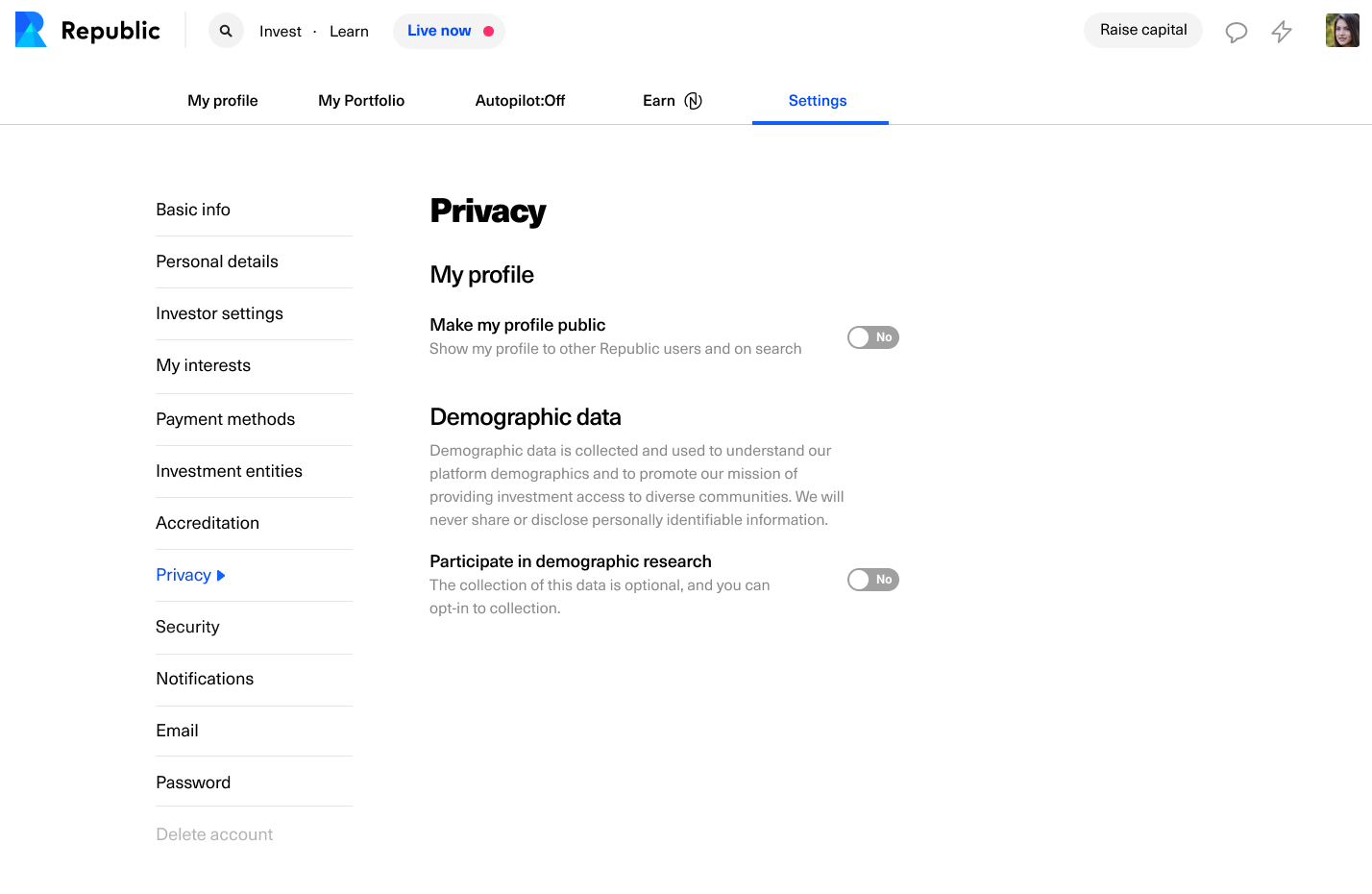The height and width of the screenshot is (894, 1372).
Task: Open the messages chat bubble icon
Action: pos(1236,32)
